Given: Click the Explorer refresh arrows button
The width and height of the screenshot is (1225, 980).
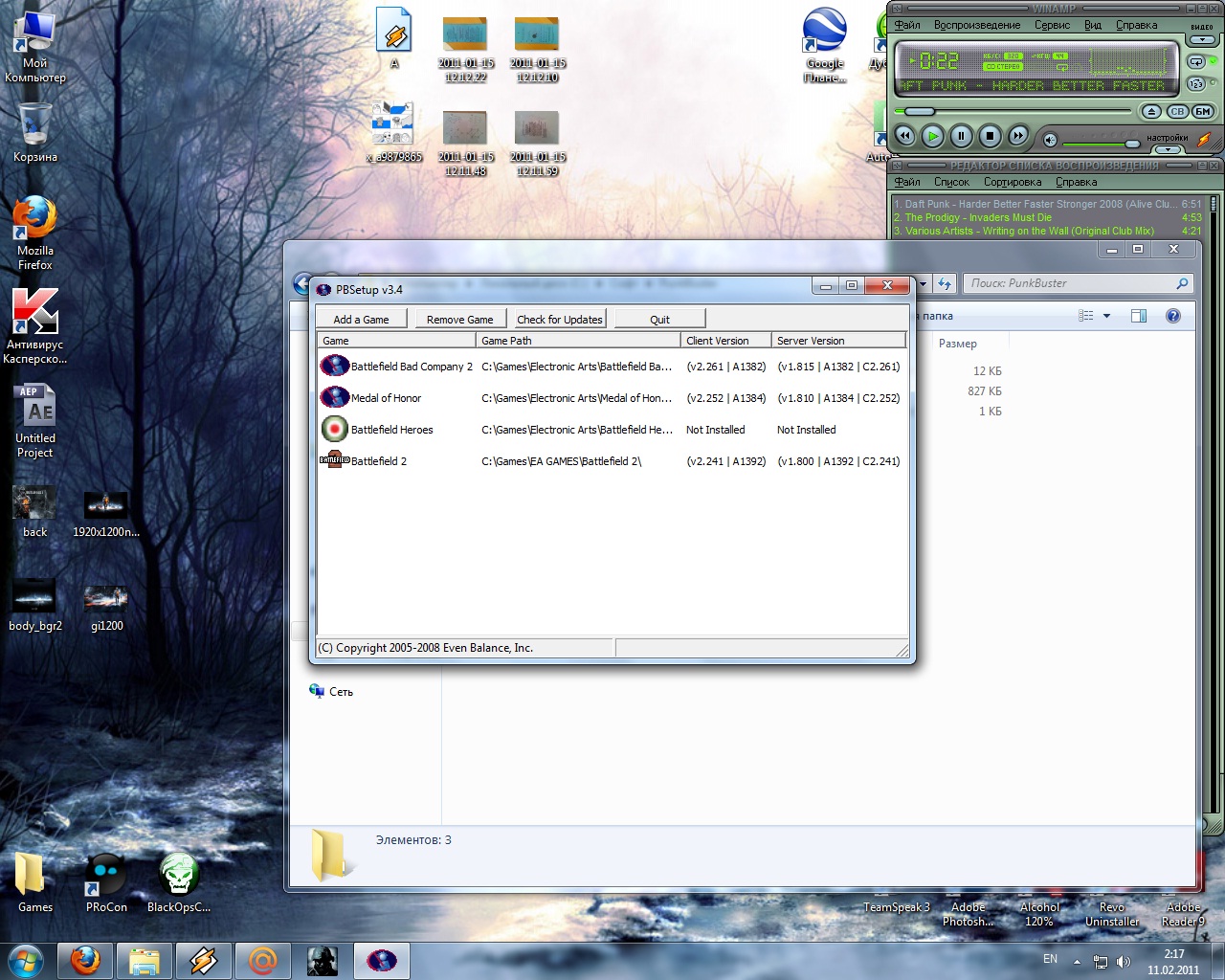Looking at the screenshot, I should pyautogui.click(x=945, y=283).
